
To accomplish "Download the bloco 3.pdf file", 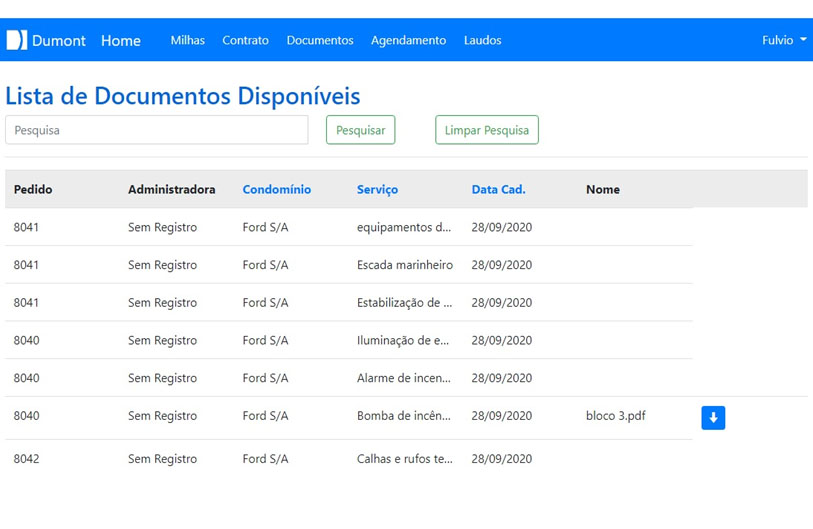I will (712, 418).
